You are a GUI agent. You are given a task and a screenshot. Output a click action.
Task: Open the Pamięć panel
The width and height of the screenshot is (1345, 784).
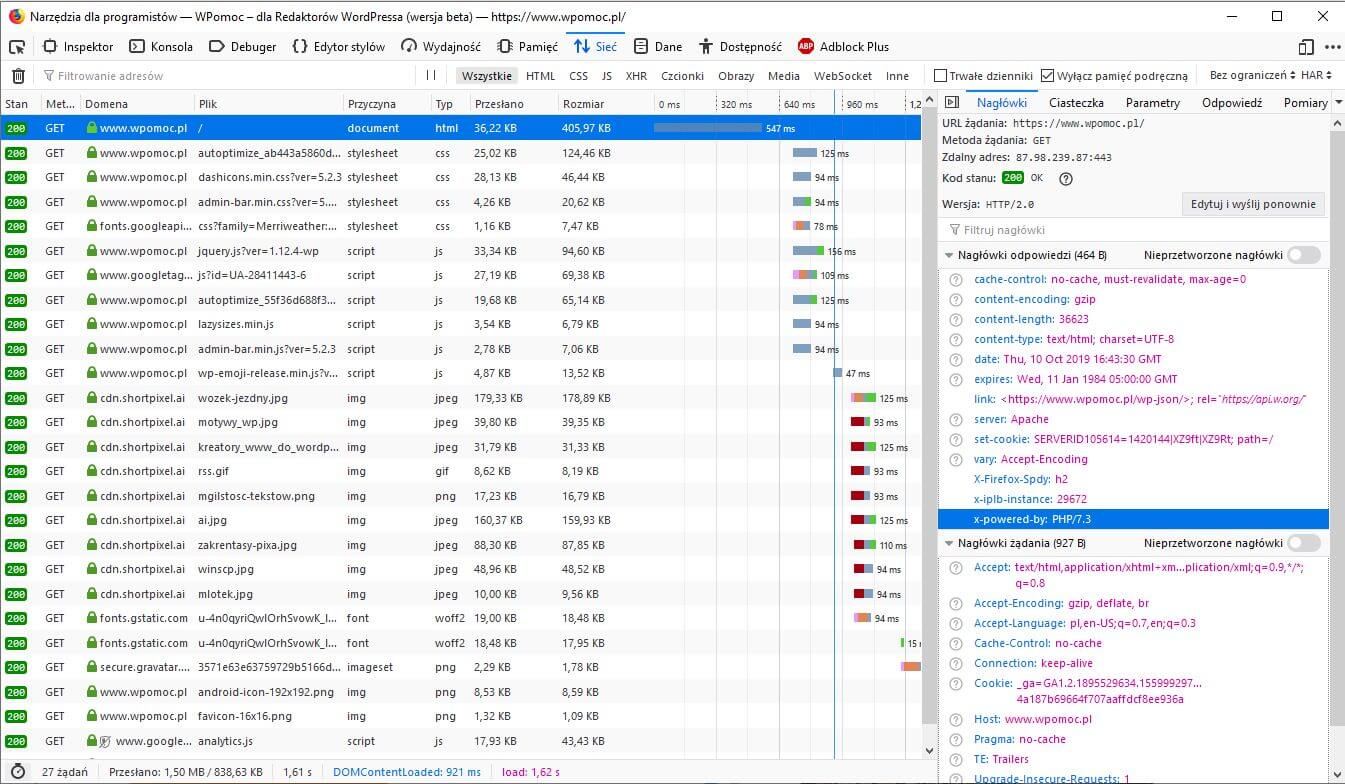coord(528,47)
